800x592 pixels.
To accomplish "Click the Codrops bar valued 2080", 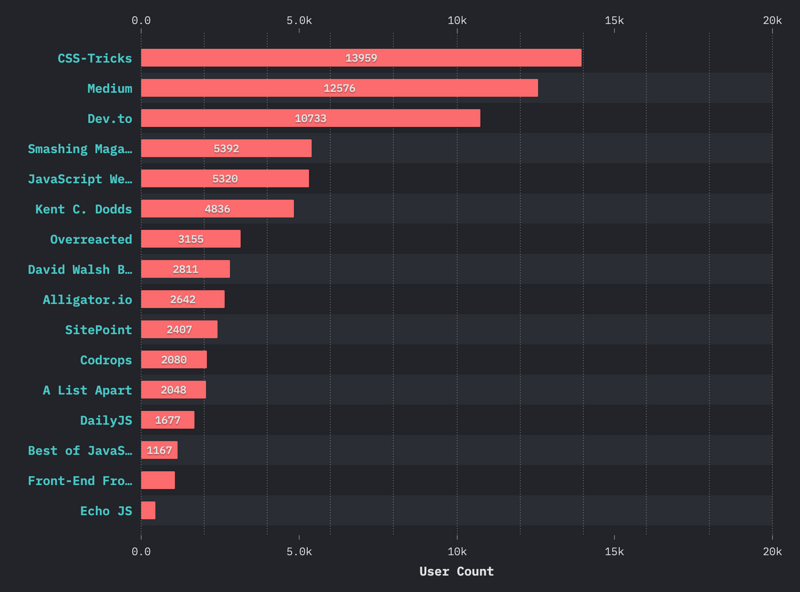I will coord(174,359).
